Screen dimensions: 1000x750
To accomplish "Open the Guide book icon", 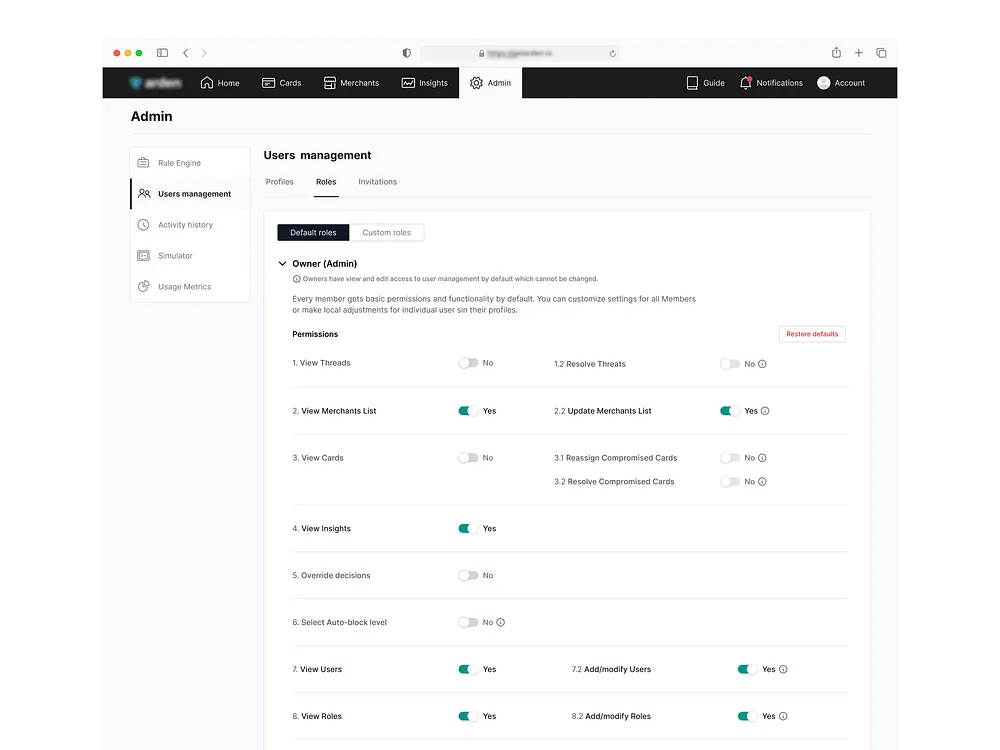I will [691, 83].
